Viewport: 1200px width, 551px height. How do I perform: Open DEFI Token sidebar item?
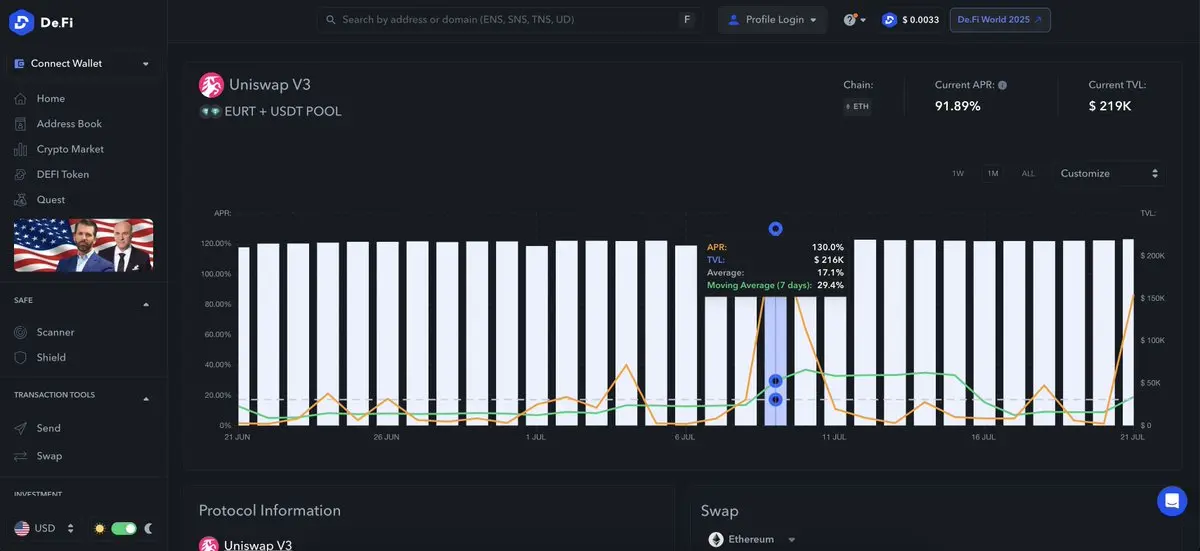63,174
